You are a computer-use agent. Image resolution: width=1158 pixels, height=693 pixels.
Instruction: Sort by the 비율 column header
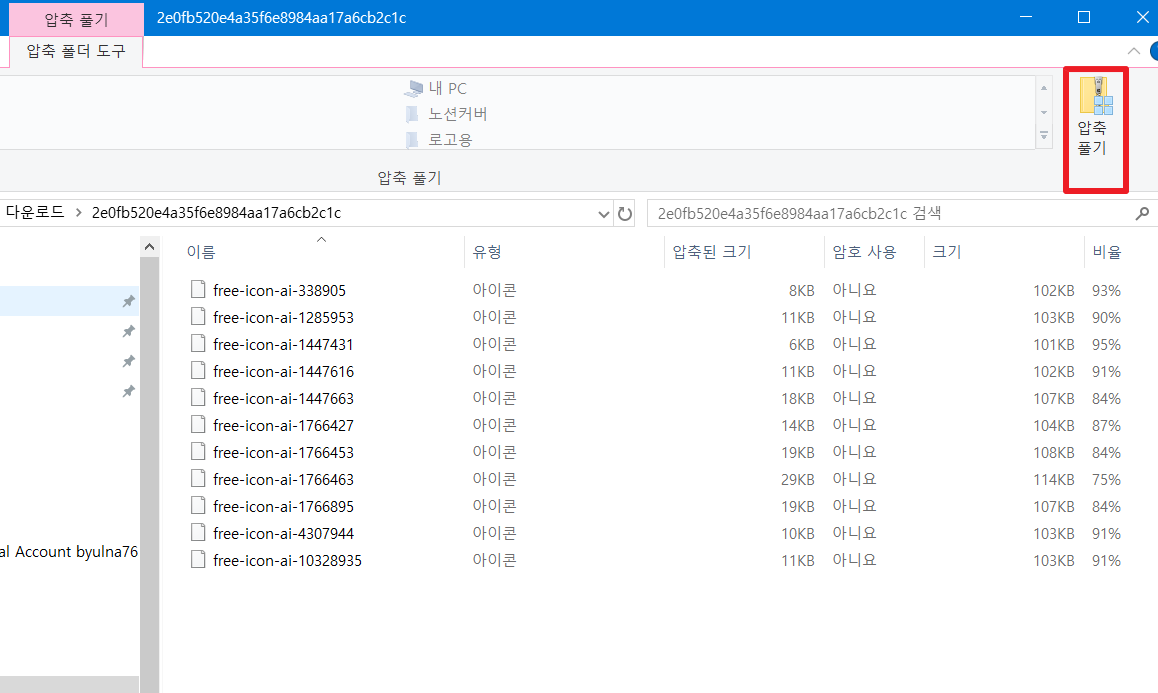1107,252
